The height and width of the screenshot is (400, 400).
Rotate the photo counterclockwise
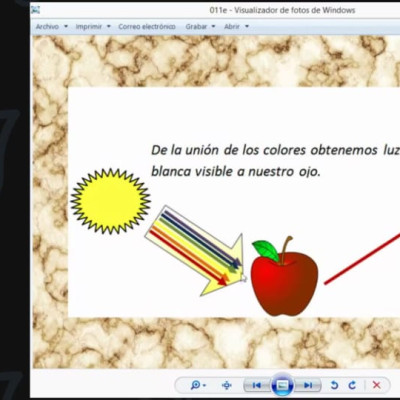tap(334, 385)
